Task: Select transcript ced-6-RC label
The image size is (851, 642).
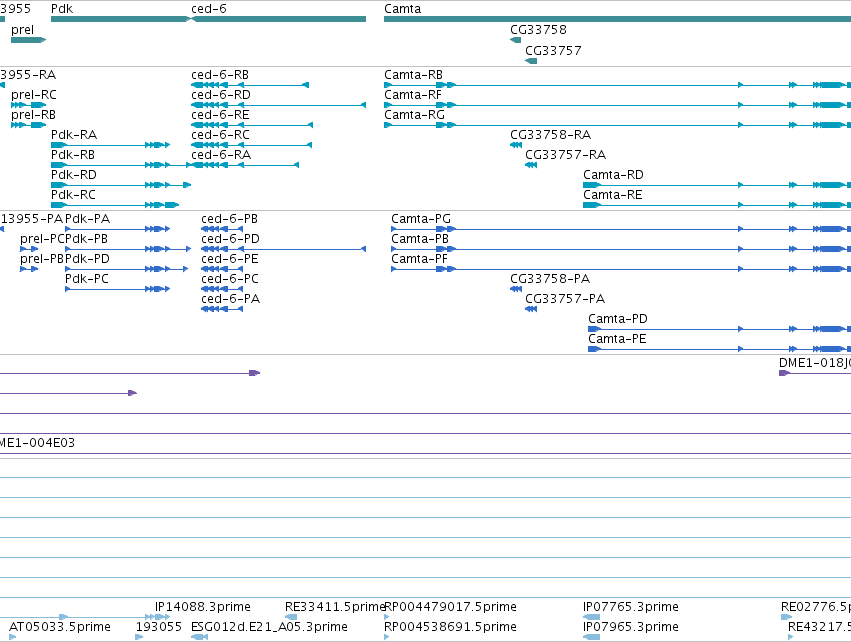Action: 220,135
